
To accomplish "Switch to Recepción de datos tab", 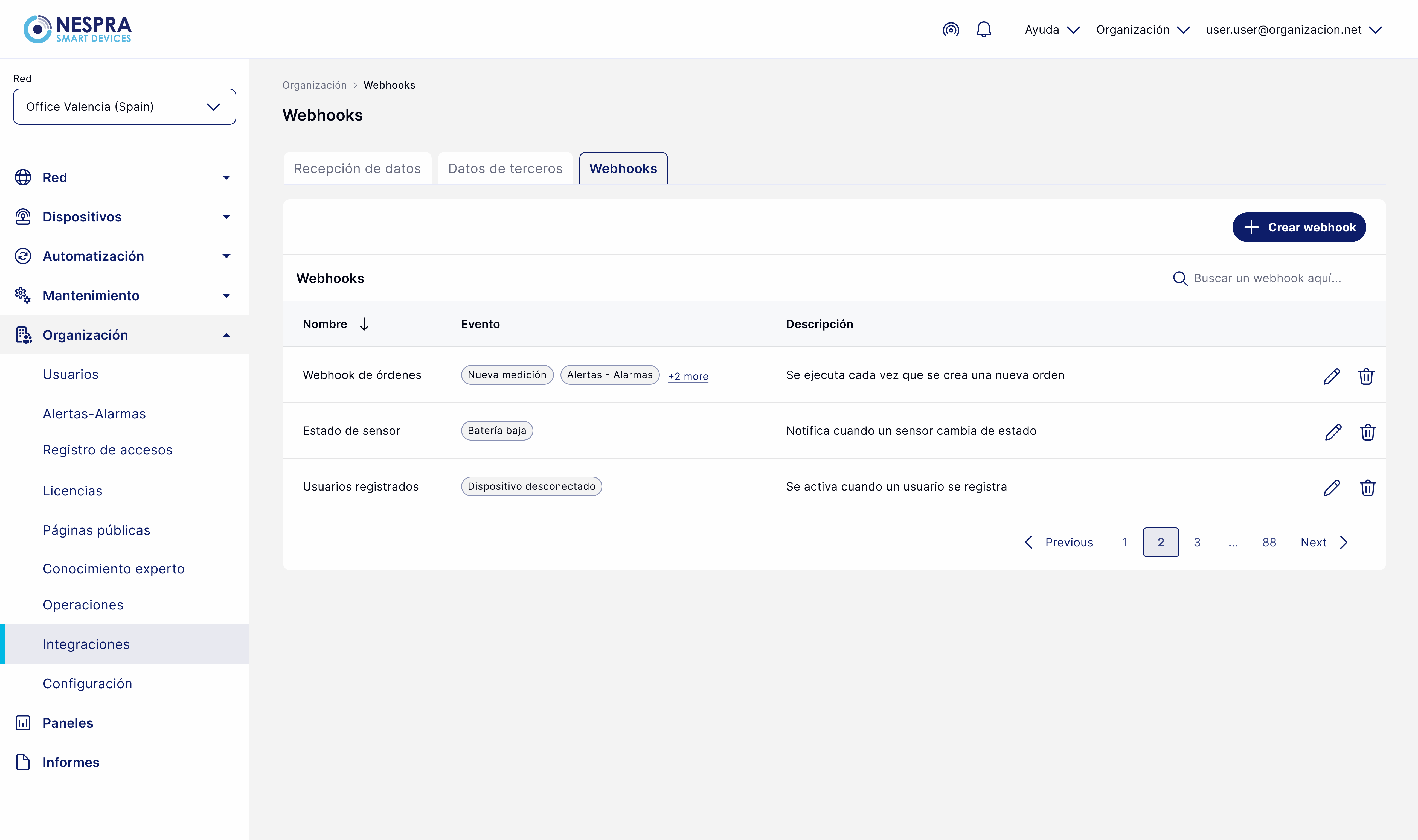I will tap(357, 169).
